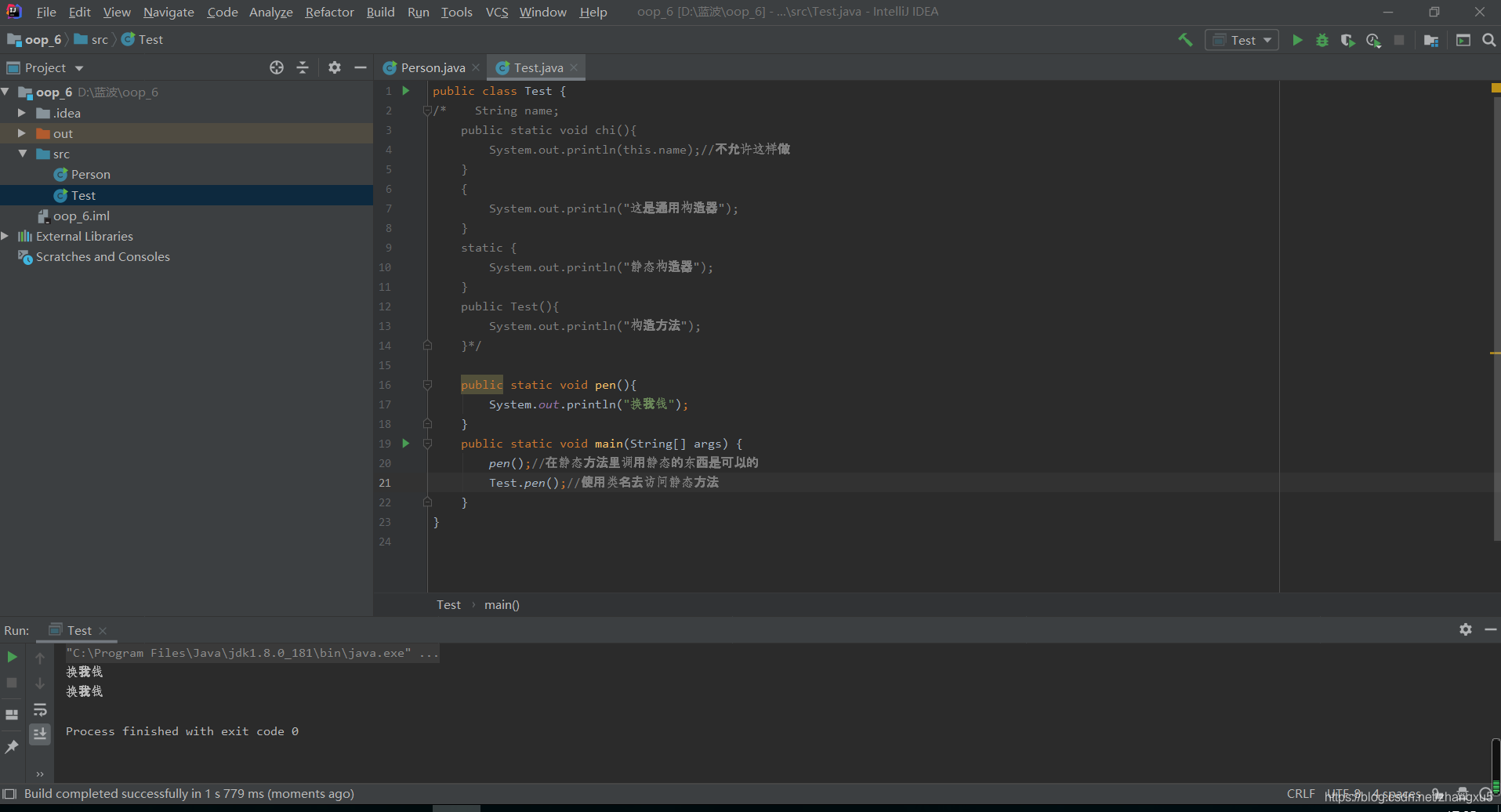This screenshot has height=812, width=1501.
Task: Click the Search Everywhere magnifier icon
Action: 1488,40
